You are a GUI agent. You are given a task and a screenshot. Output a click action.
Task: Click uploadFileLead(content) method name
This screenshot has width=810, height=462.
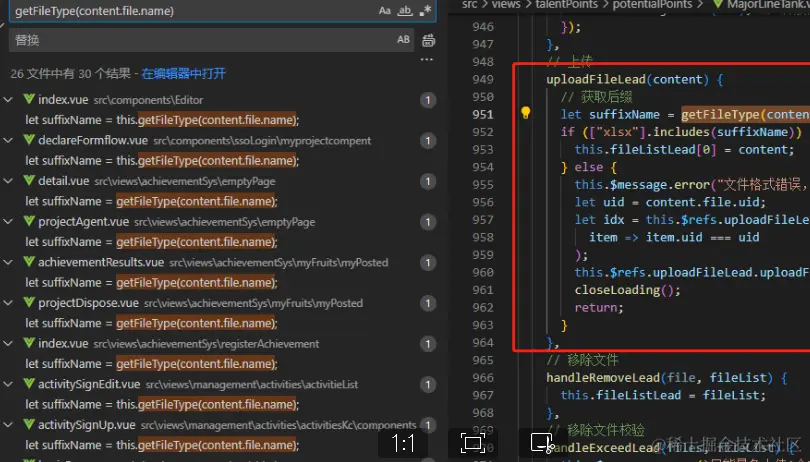pos(628,80)
